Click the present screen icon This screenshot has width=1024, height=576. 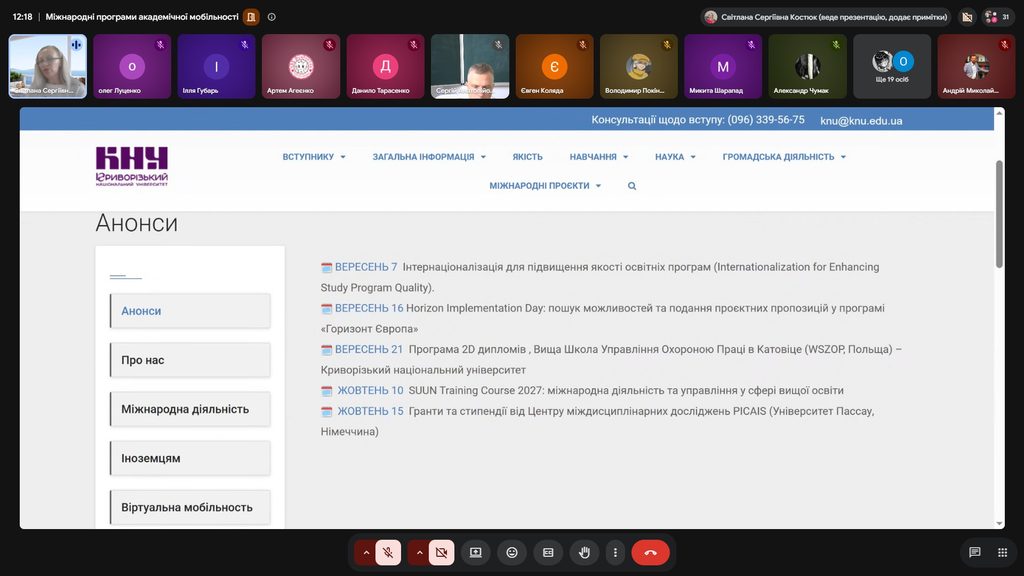point(475,552)
